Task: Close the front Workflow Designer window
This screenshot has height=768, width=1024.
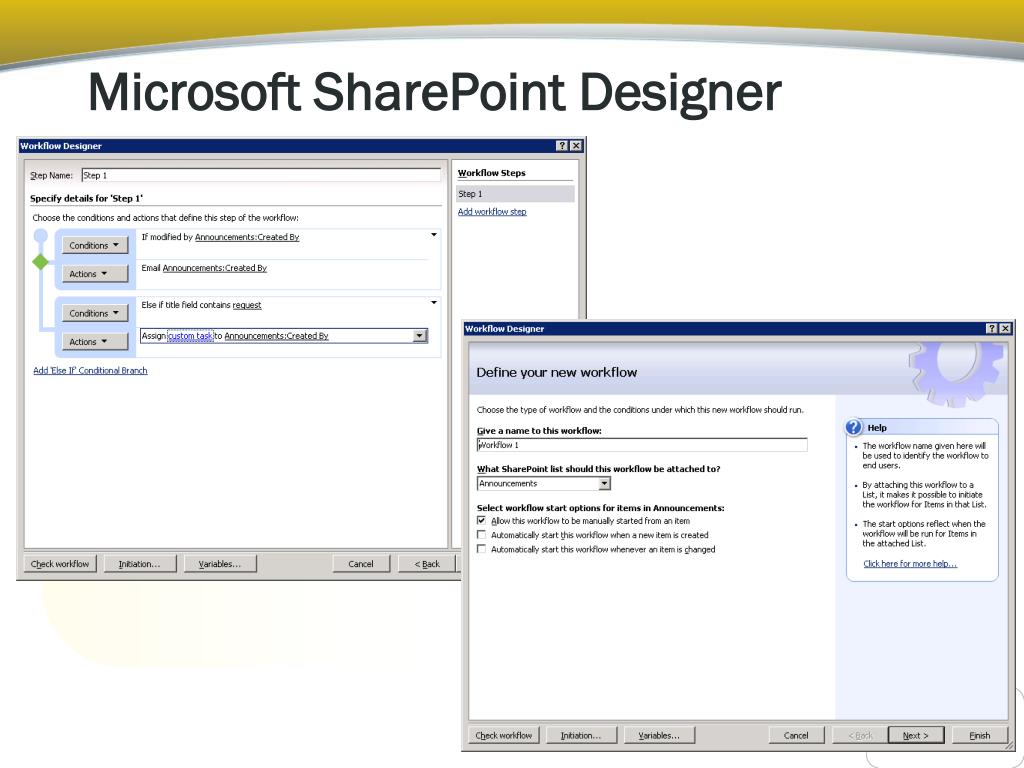Action: (1005, 328)
